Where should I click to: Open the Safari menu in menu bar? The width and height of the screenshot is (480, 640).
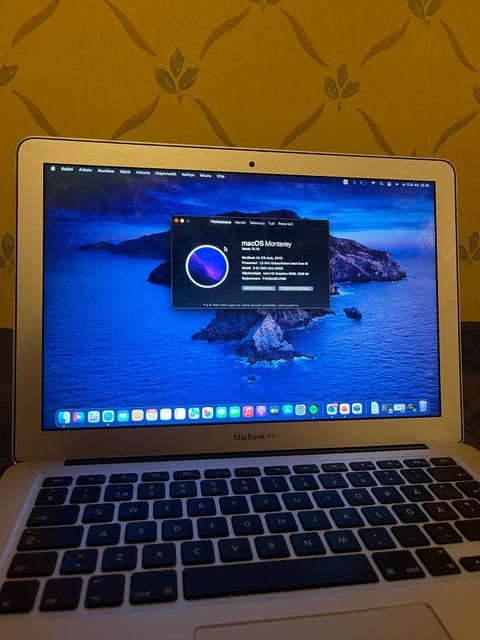pos(67,169)
